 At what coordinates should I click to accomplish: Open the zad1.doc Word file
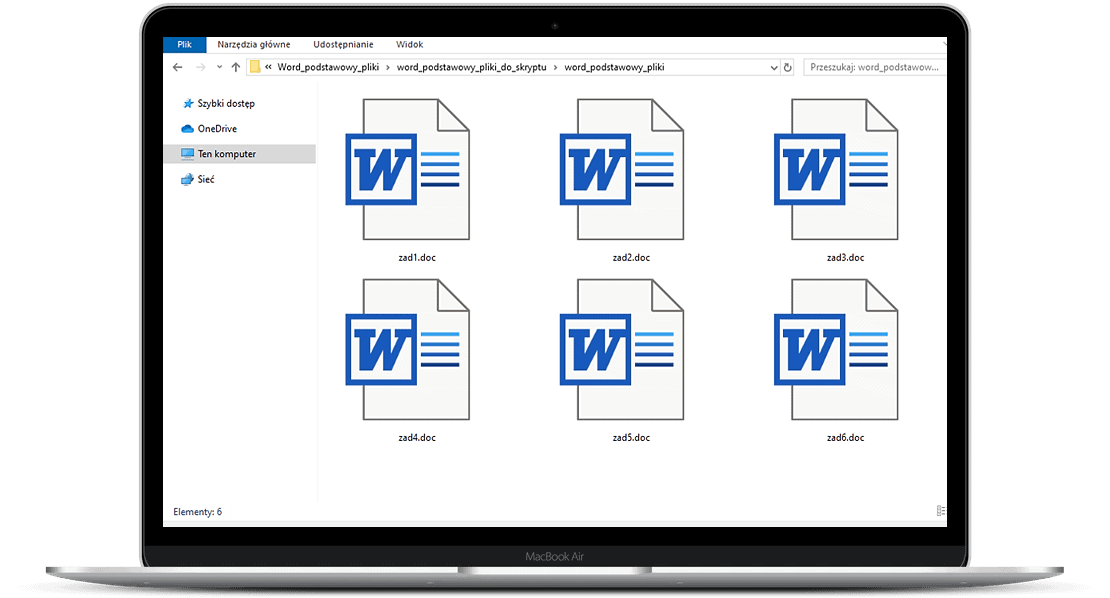(407, 170)
